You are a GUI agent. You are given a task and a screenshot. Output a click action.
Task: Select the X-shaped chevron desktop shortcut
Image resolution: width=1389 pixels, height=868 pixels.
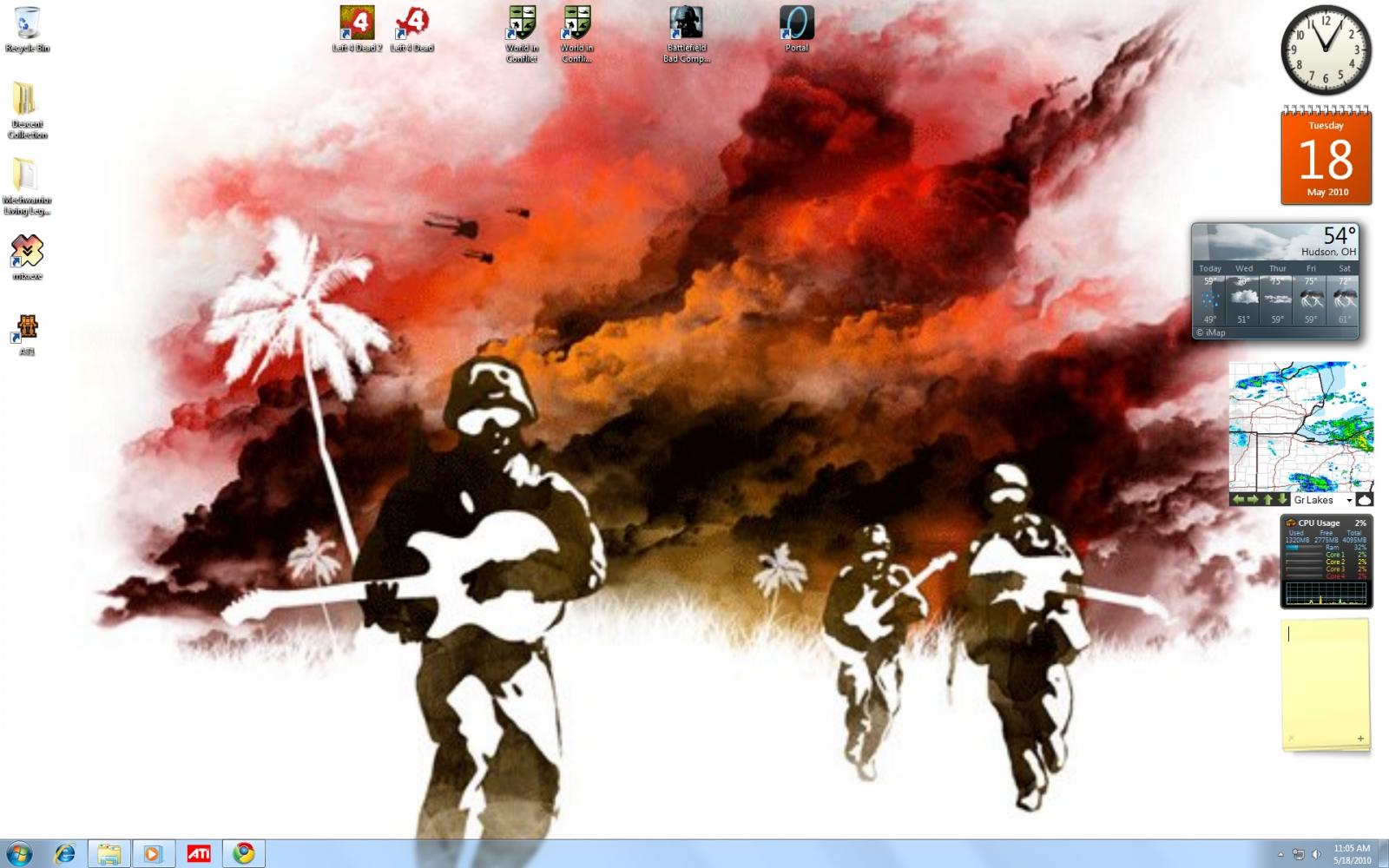[27, 257]
